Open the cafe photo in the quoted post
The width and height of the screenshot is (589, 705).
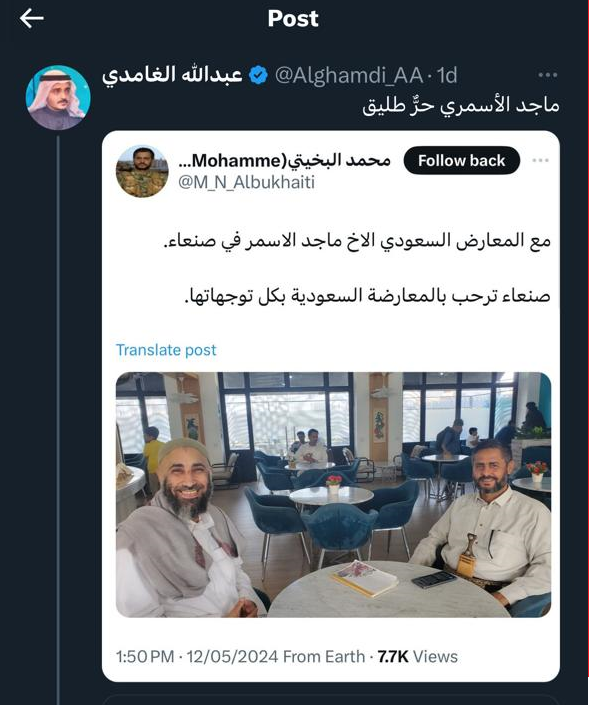tap(333, 495)
